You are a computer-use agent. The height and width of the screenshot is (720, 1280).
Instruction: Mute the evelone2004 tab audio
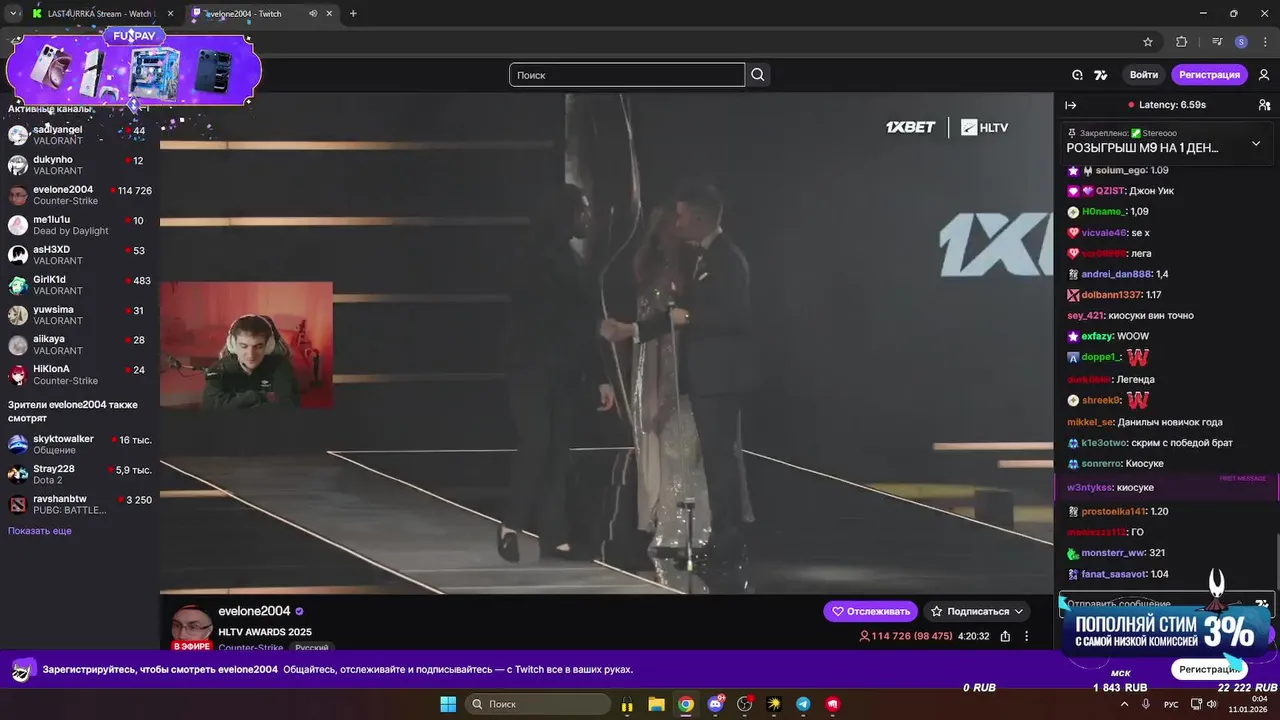(314, 13)
